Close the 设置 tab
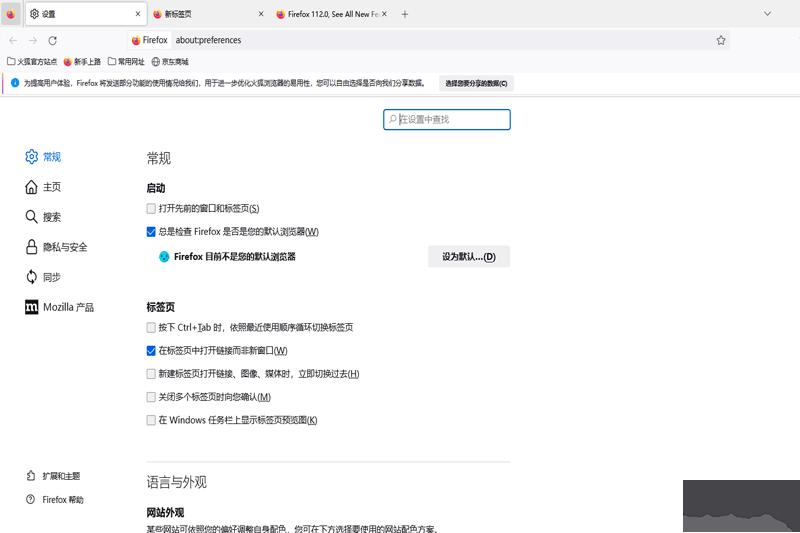The image size is (800, 533). 138,14
